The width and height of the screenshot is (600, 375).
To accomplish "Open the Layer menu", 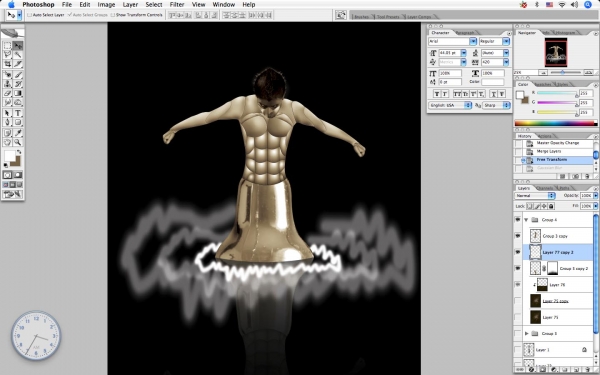I will [130, 5].
